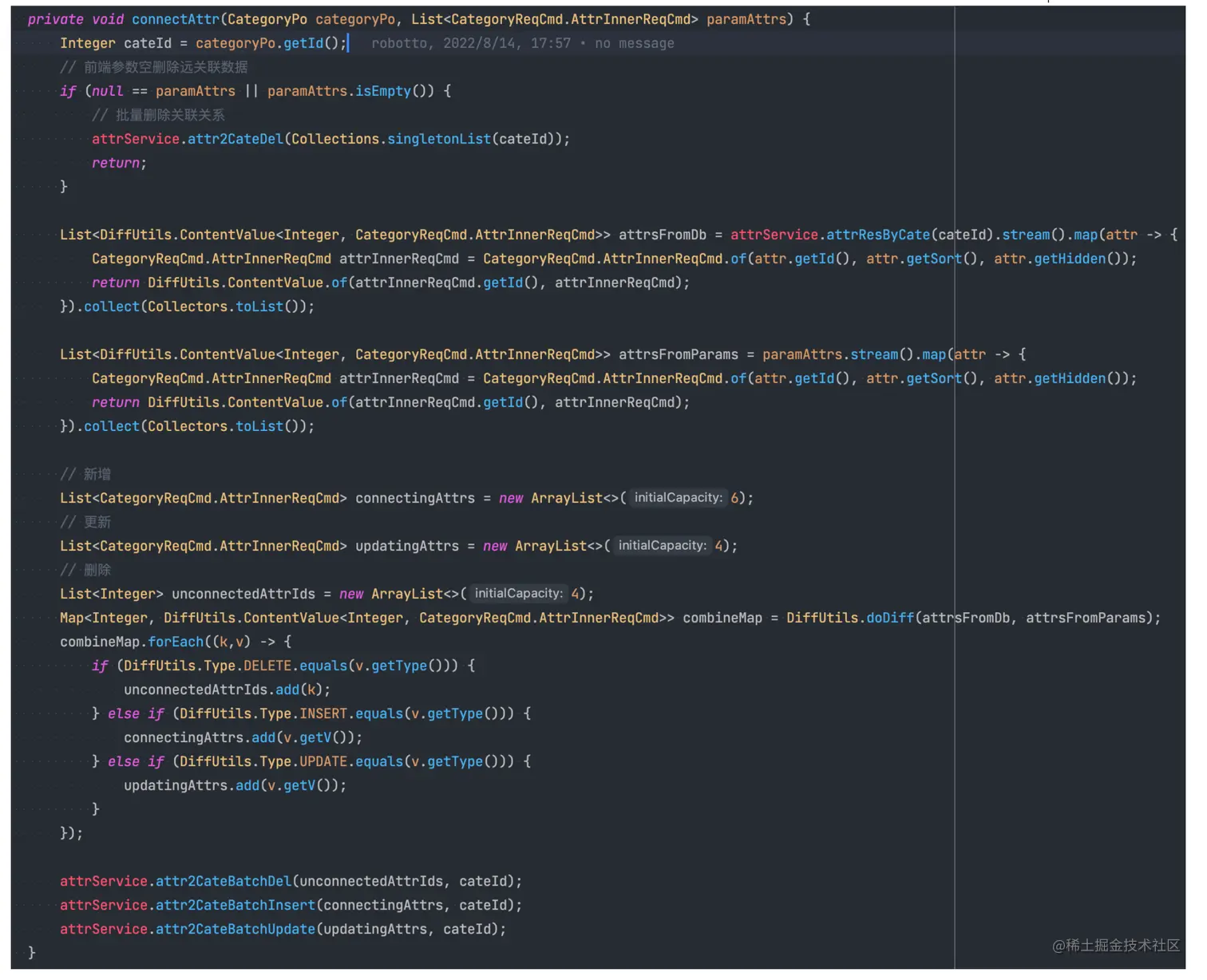
Task: Click the initialCapacity hint on the updatingAttrs line
Action: [662, 546]
